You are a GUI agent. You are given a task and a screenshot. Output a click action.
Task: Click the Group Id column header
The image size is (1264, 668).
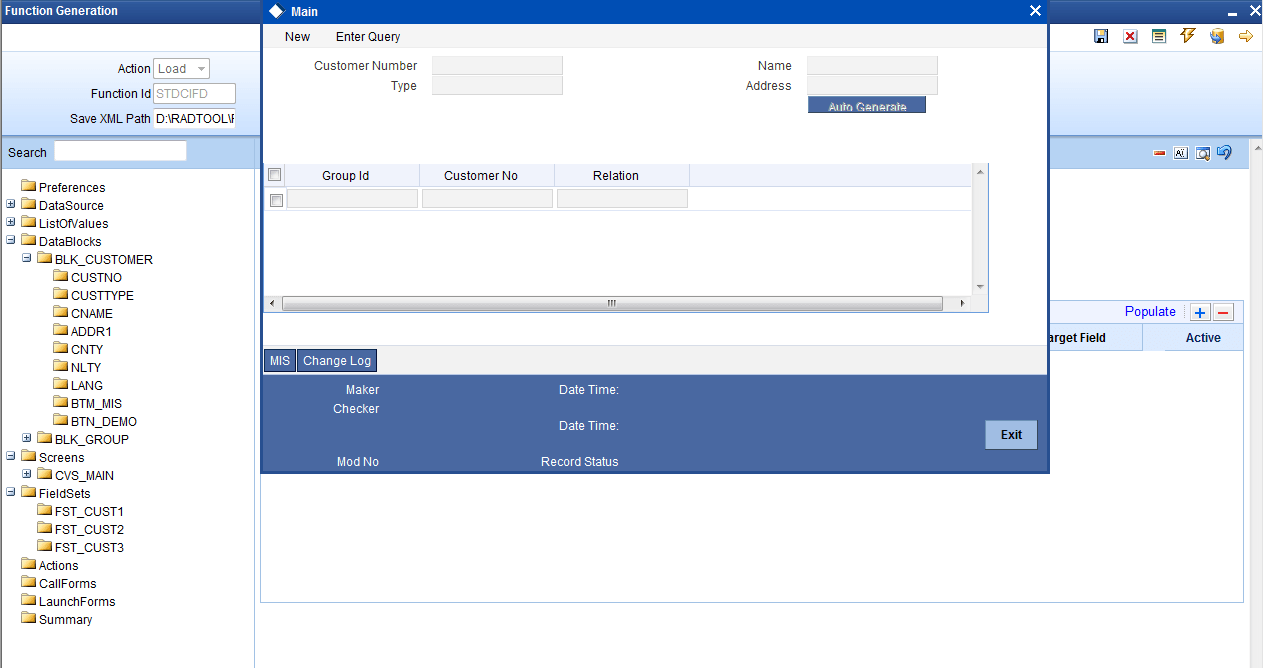click(346, 175)
